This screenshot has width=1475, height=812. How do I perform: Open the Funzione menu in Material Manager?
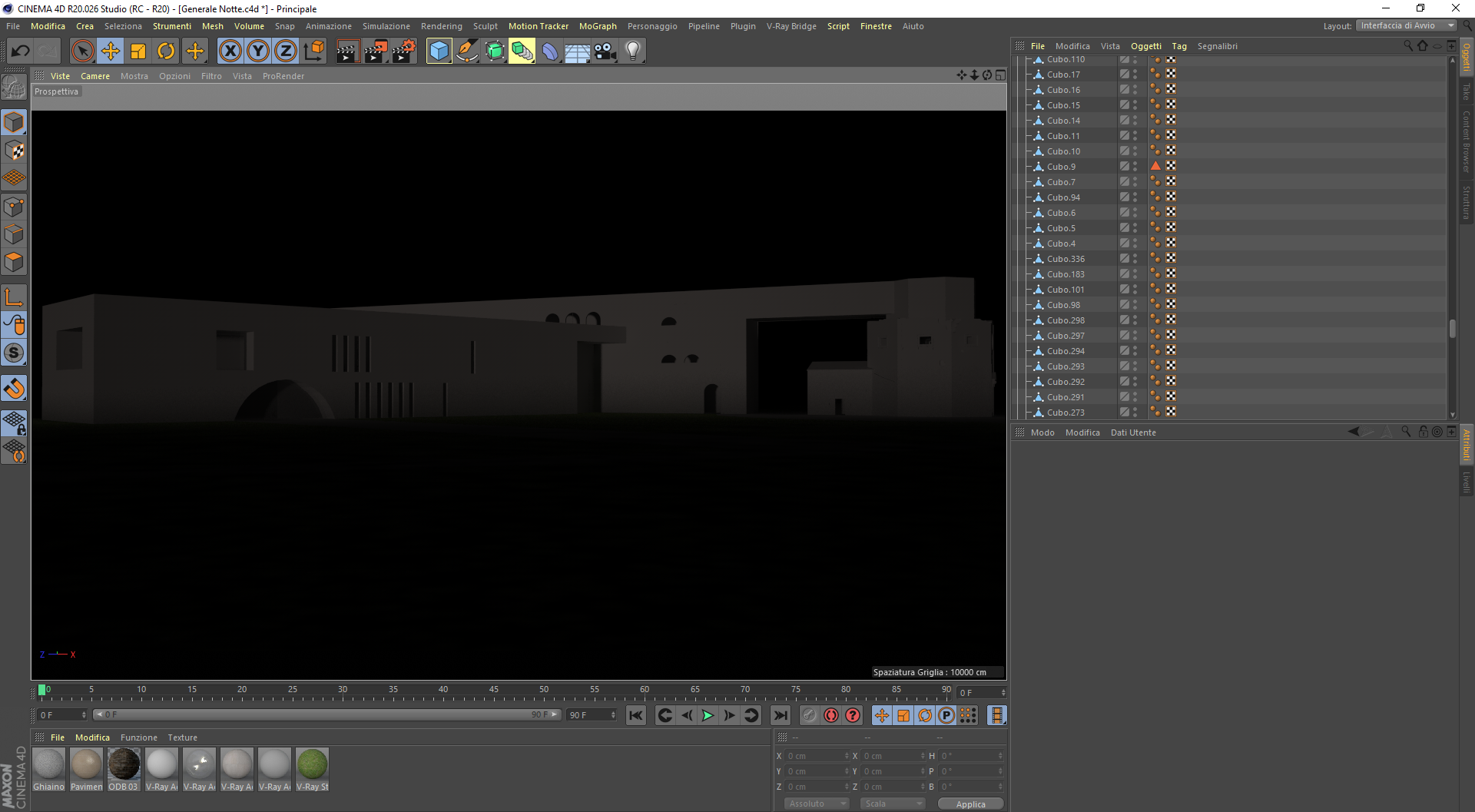pos(138,737)
